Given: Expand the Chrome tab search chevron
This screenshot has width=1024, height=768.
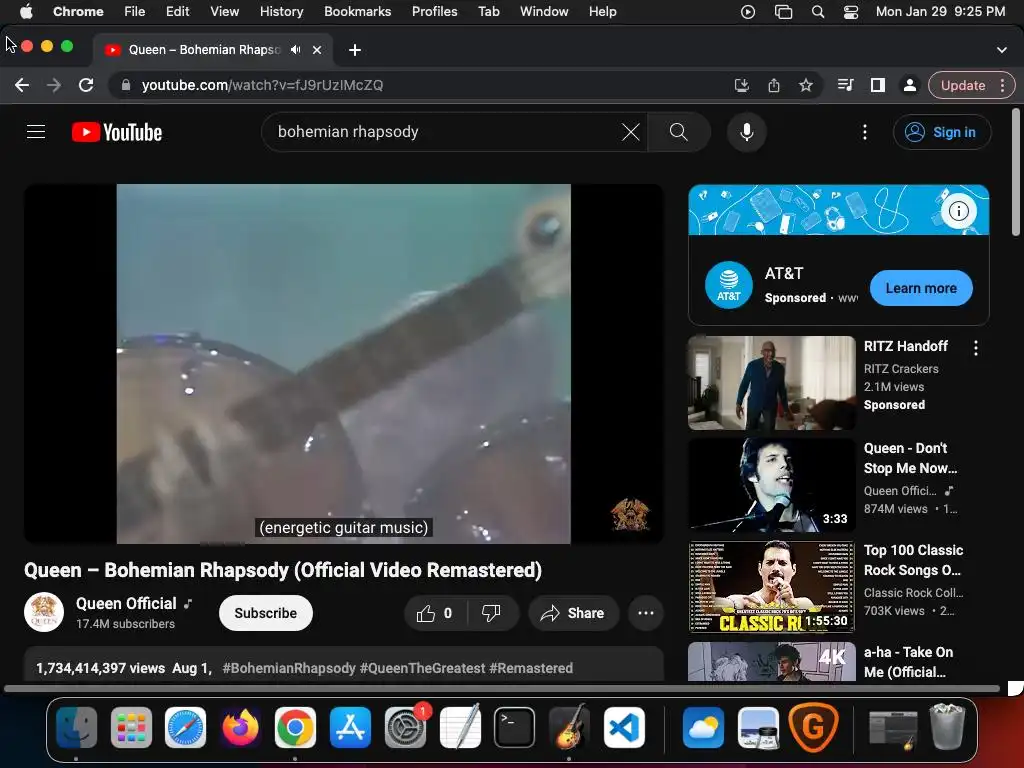Looking at the screenshot, I should (1001, 50).
